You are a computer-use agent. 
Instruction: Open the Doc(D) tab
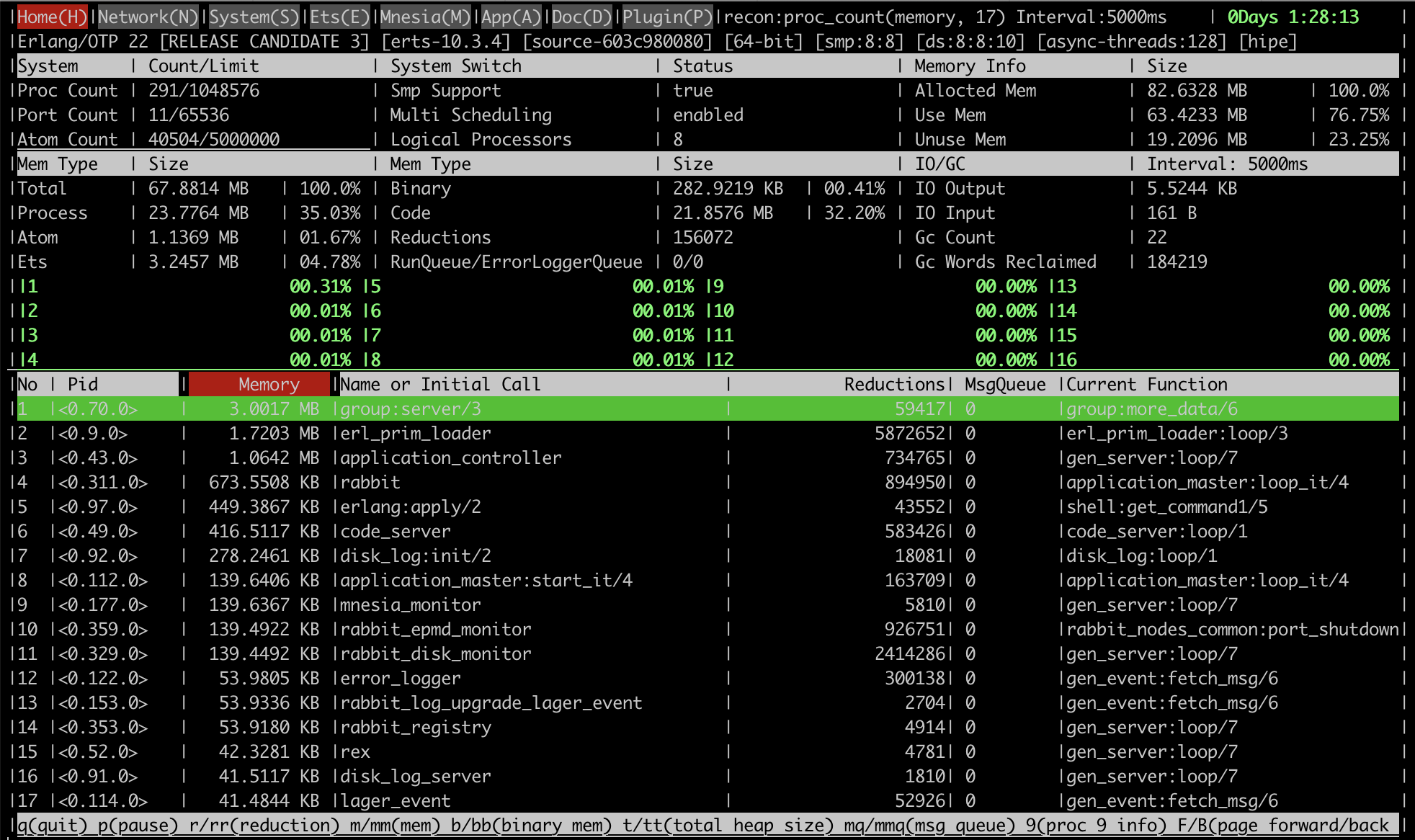581,17
